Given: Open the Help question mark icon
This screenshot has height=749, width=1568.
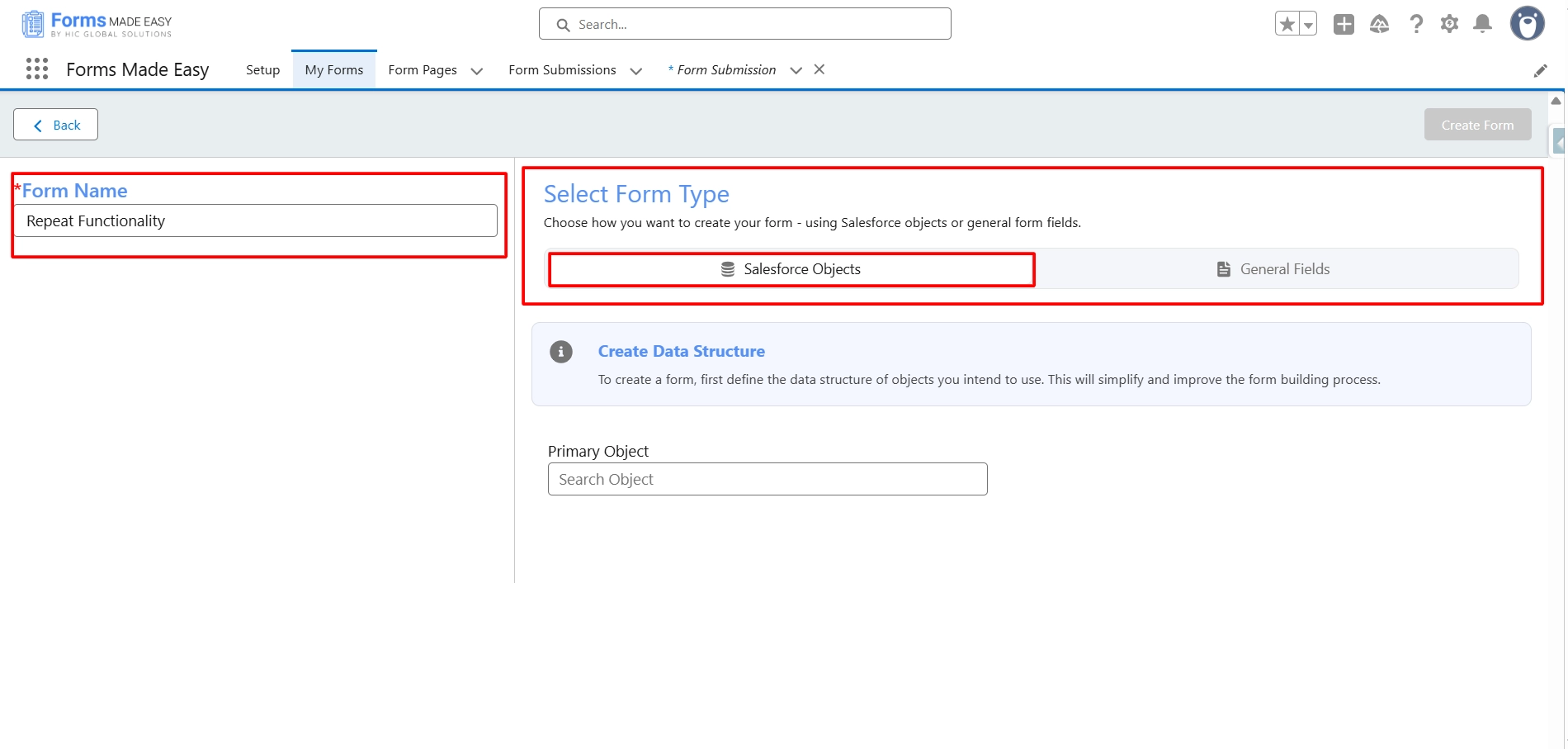Looking at the screenshot, I should pos(1416,24).
